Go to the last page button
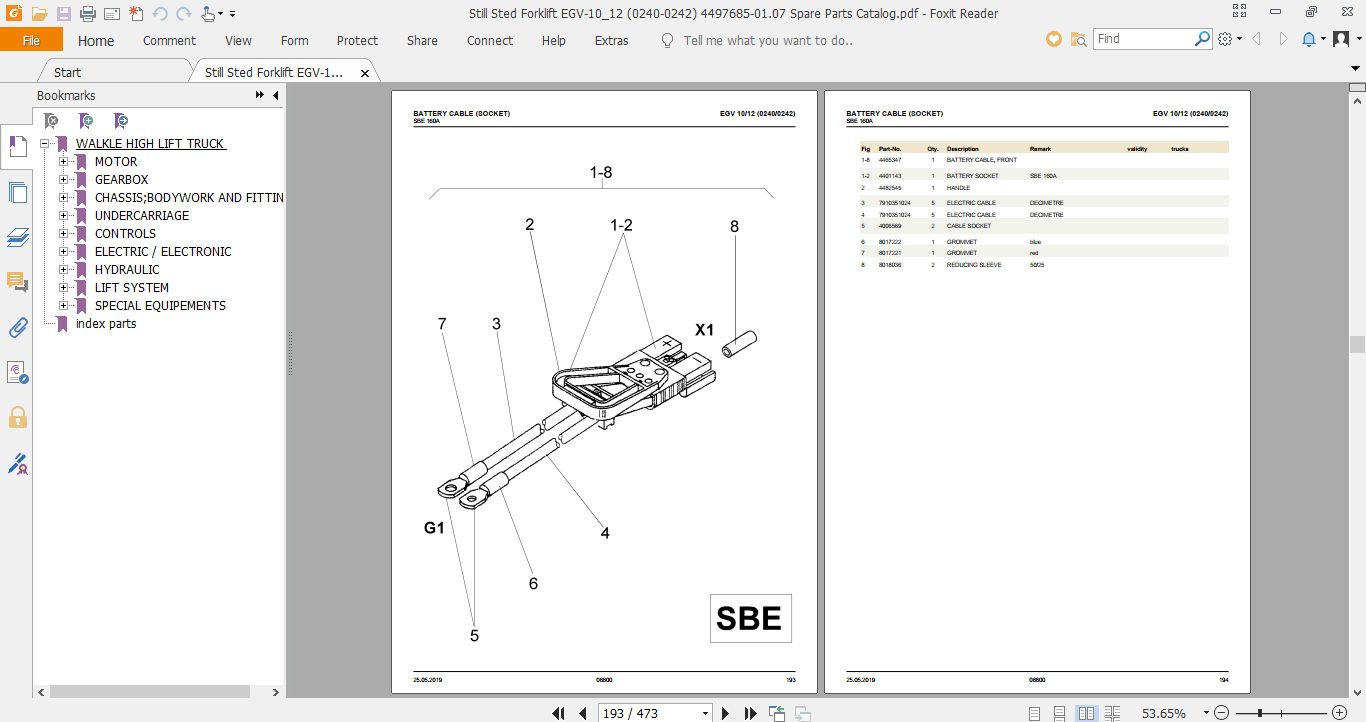The width and height of the screenshot is (1366, 722). [x=750, y=713]
